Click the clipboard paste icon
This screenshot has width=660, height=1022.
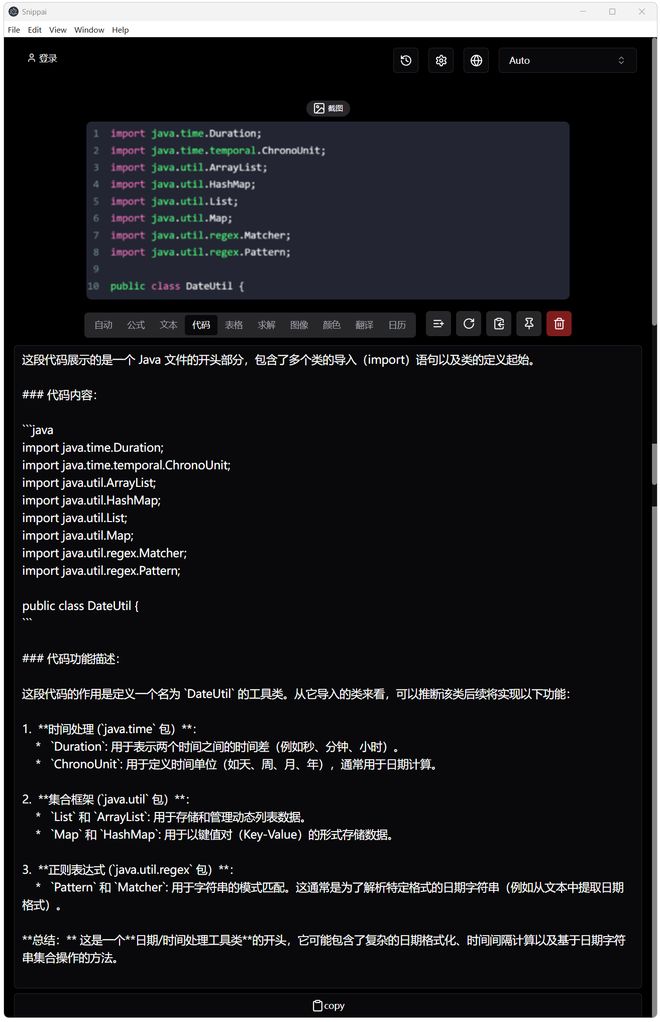click(499, 324)
